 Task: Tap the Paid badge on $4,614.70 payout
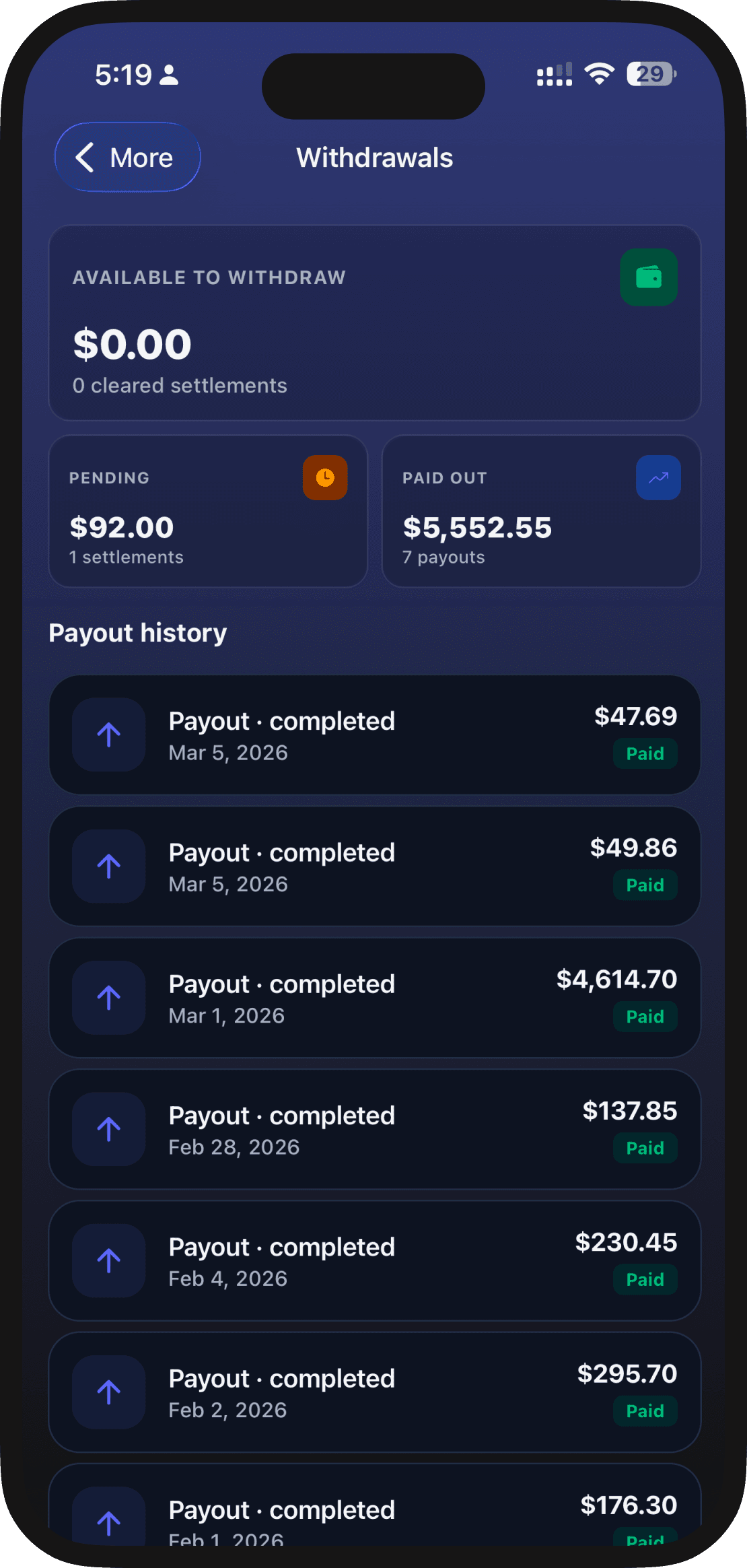coord(645,1017)
